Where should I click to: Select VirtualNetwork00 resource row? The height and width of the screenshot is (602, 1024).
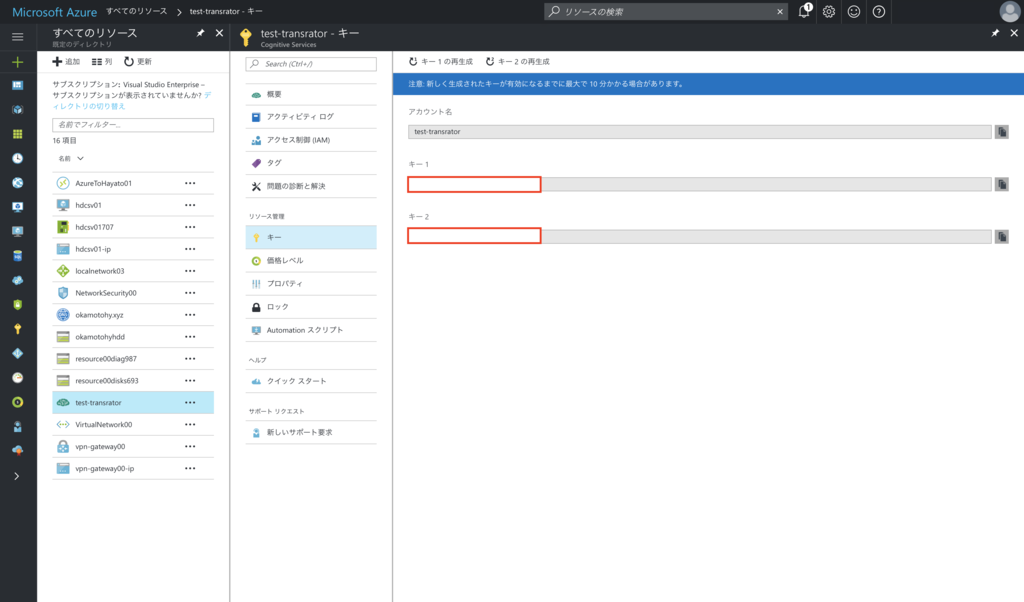point(133,424)
